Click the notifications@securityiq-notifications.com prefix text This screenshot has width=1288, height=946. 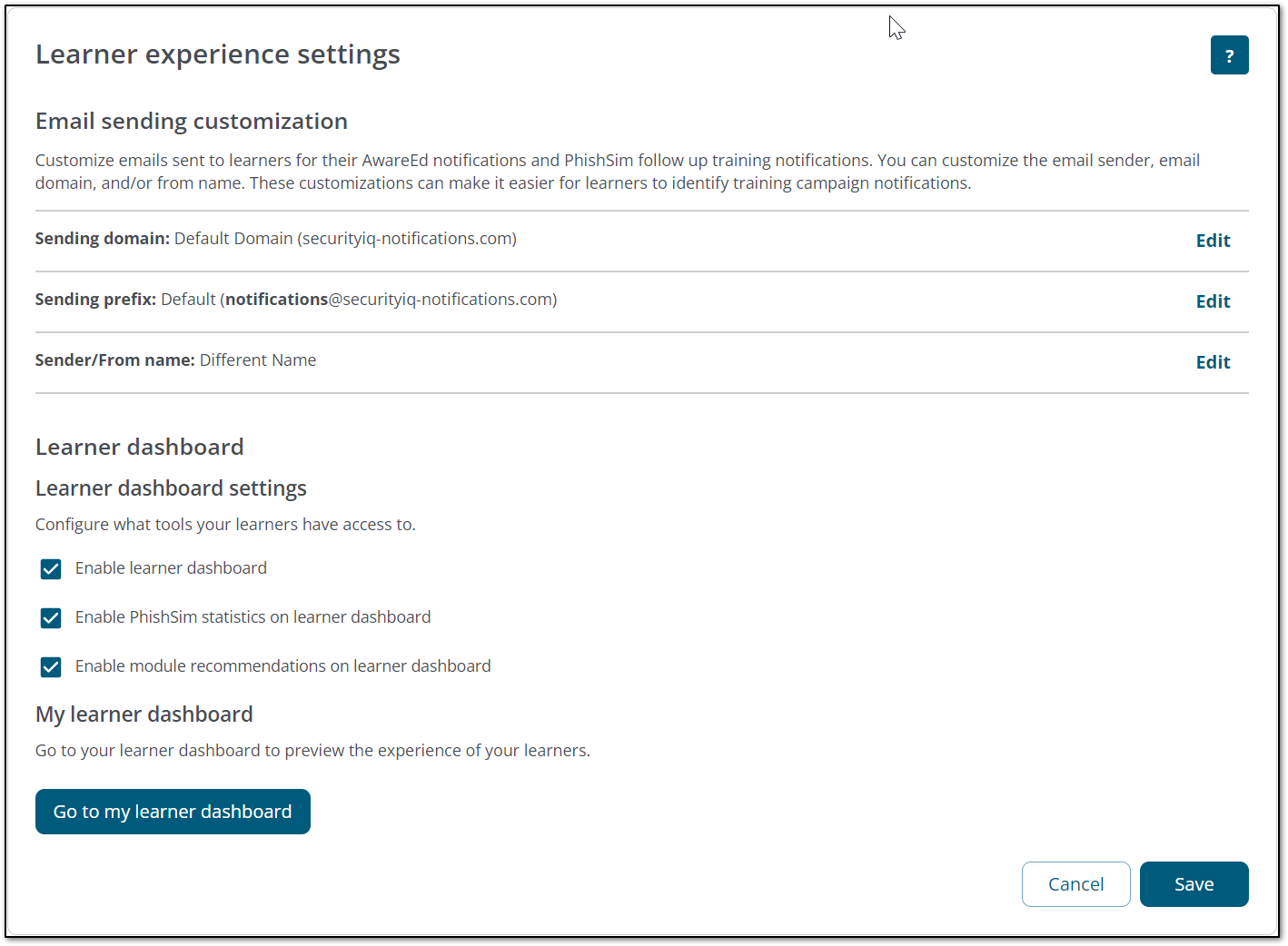pos(391,300)
